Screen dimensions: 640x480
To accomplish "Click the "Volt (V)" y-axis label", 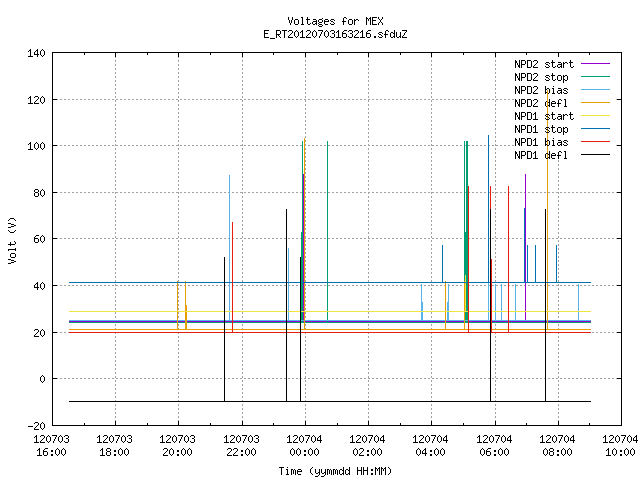I will tap(12, 240).
